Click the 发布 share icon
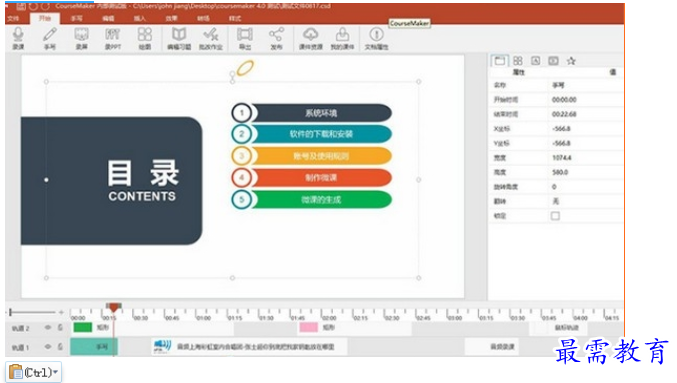677x383 pixels. [276, 38]
